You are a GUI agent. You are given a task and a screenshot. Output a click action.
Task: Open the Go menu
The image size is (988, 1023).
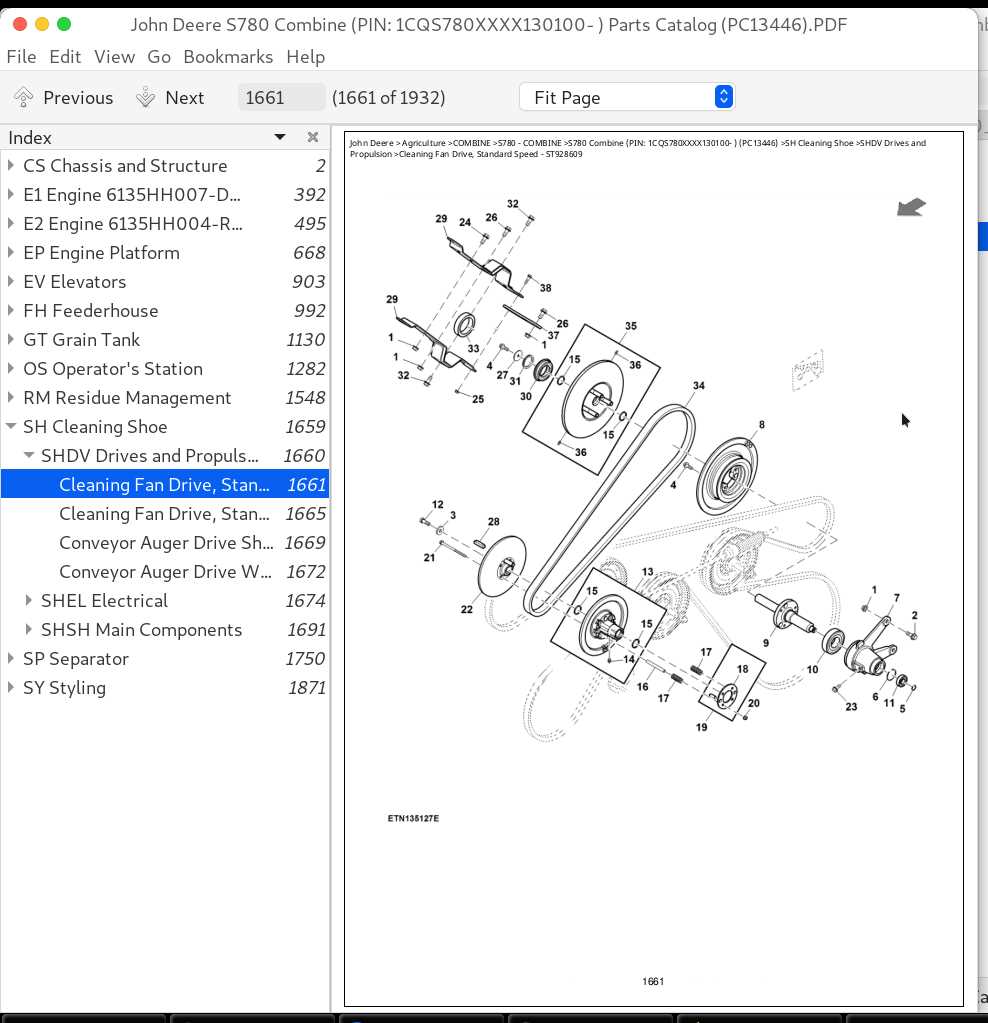click(x=159, y=57)
